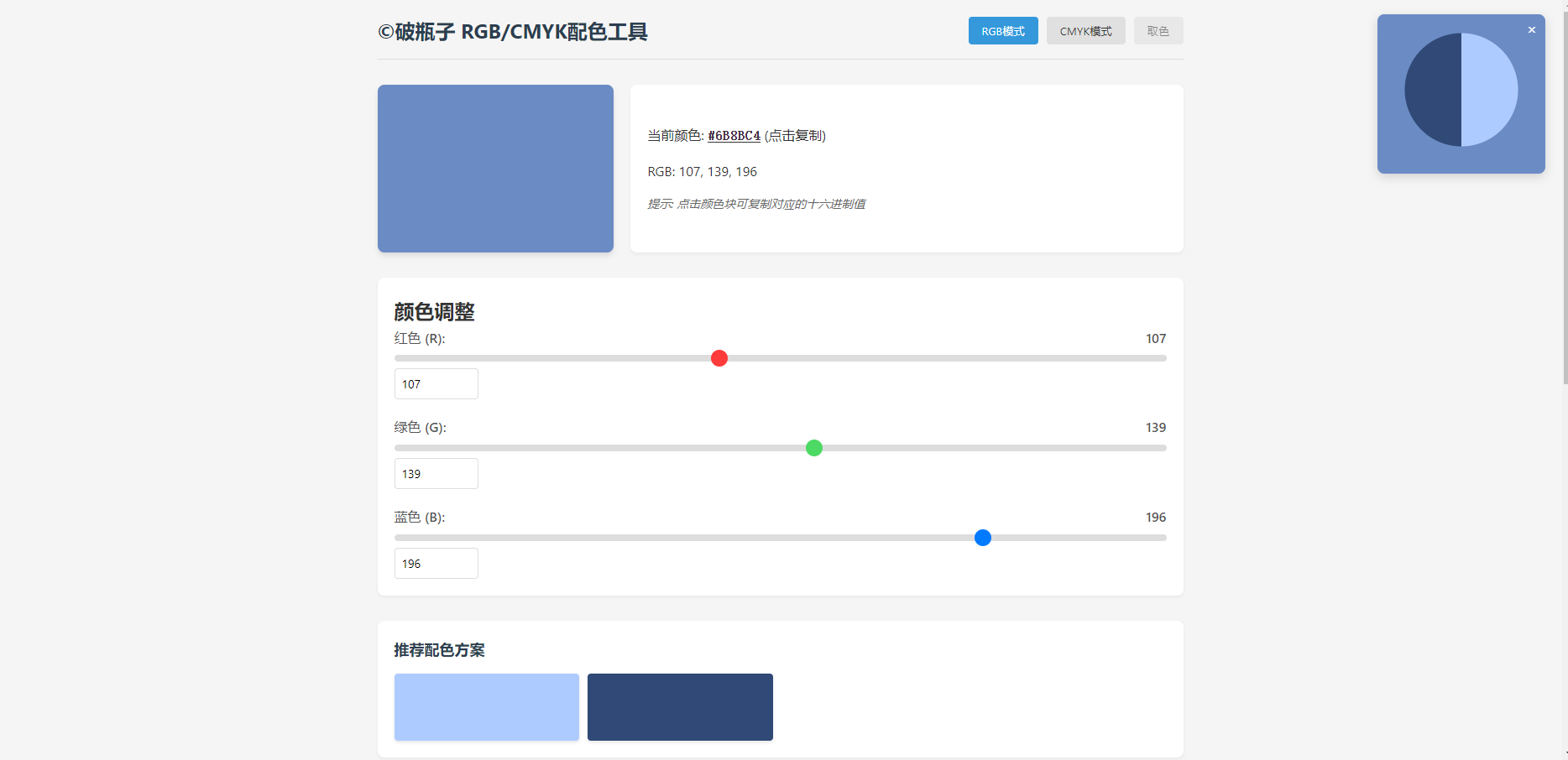The image size is (1568, 760).
Task: Copy the dark navy recommended color swatch
Action: 680,707
